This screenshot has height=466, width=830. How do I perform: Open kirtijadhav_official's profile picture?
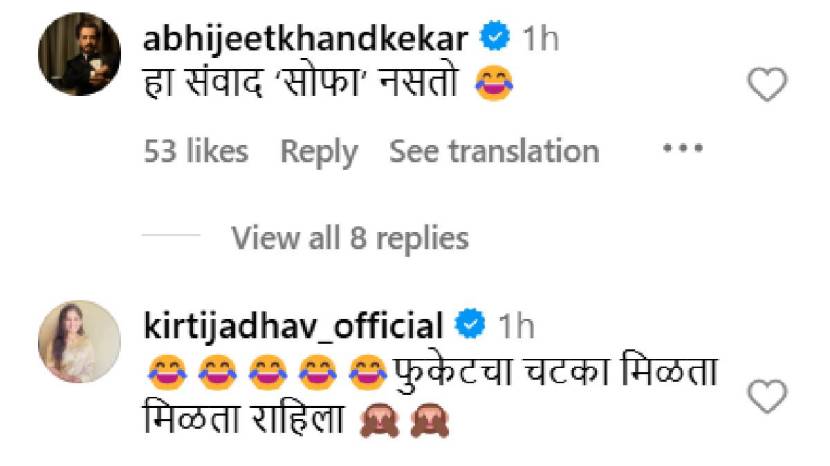(79, 342)
